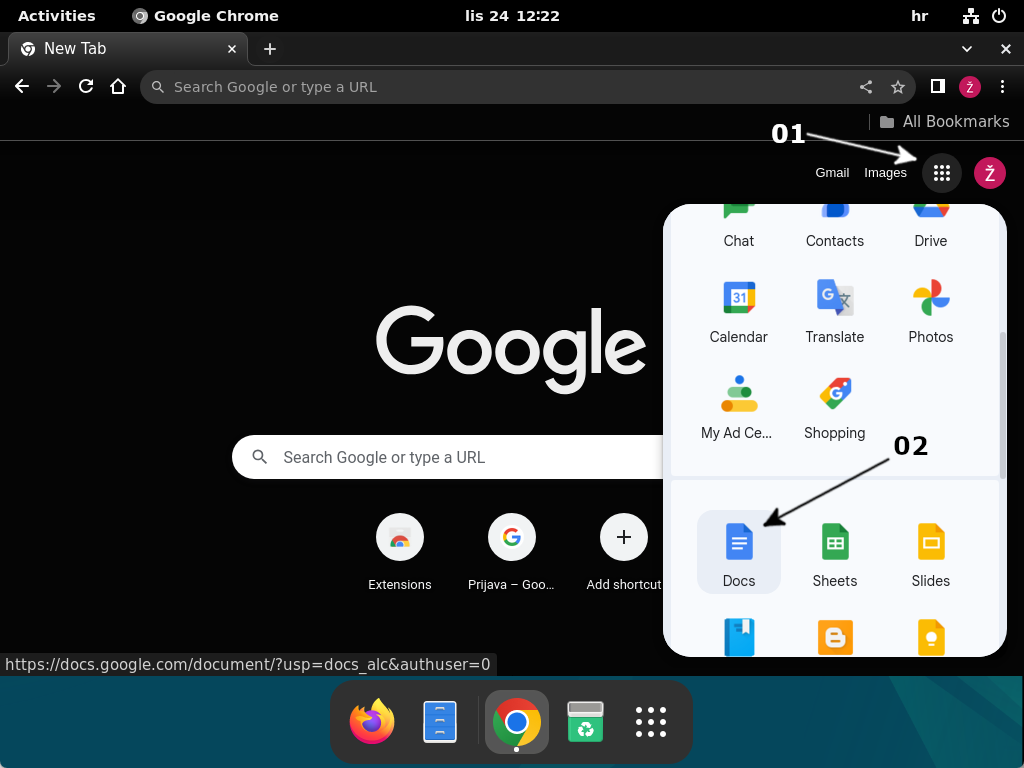
Task: Open the Google Keep app icon
Action: (x=931, y=637)
